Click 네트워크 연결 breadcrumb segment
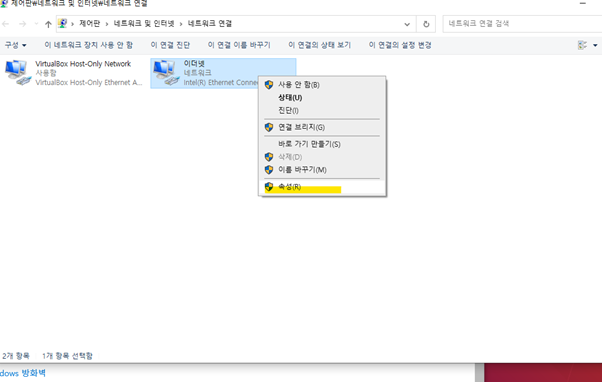602x382 pixels. pyautogui.click(x=210, y=24)
